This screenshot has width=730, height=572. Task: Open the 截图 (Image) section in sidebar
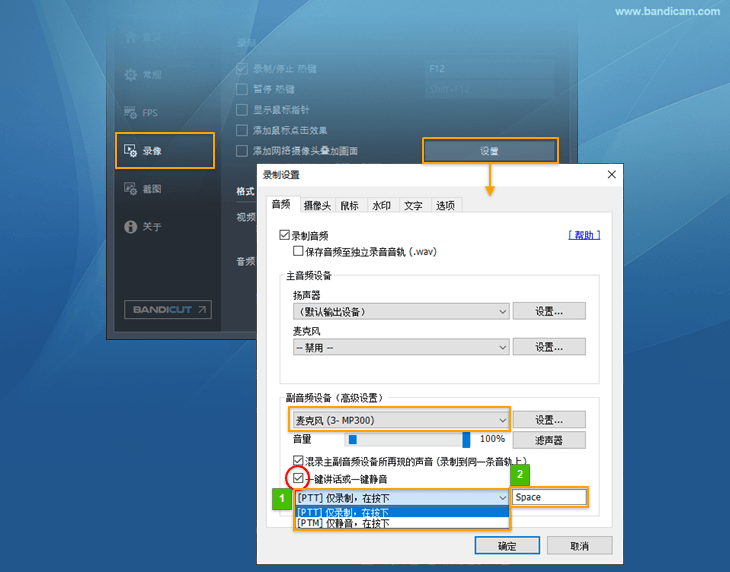click(143, 188)
